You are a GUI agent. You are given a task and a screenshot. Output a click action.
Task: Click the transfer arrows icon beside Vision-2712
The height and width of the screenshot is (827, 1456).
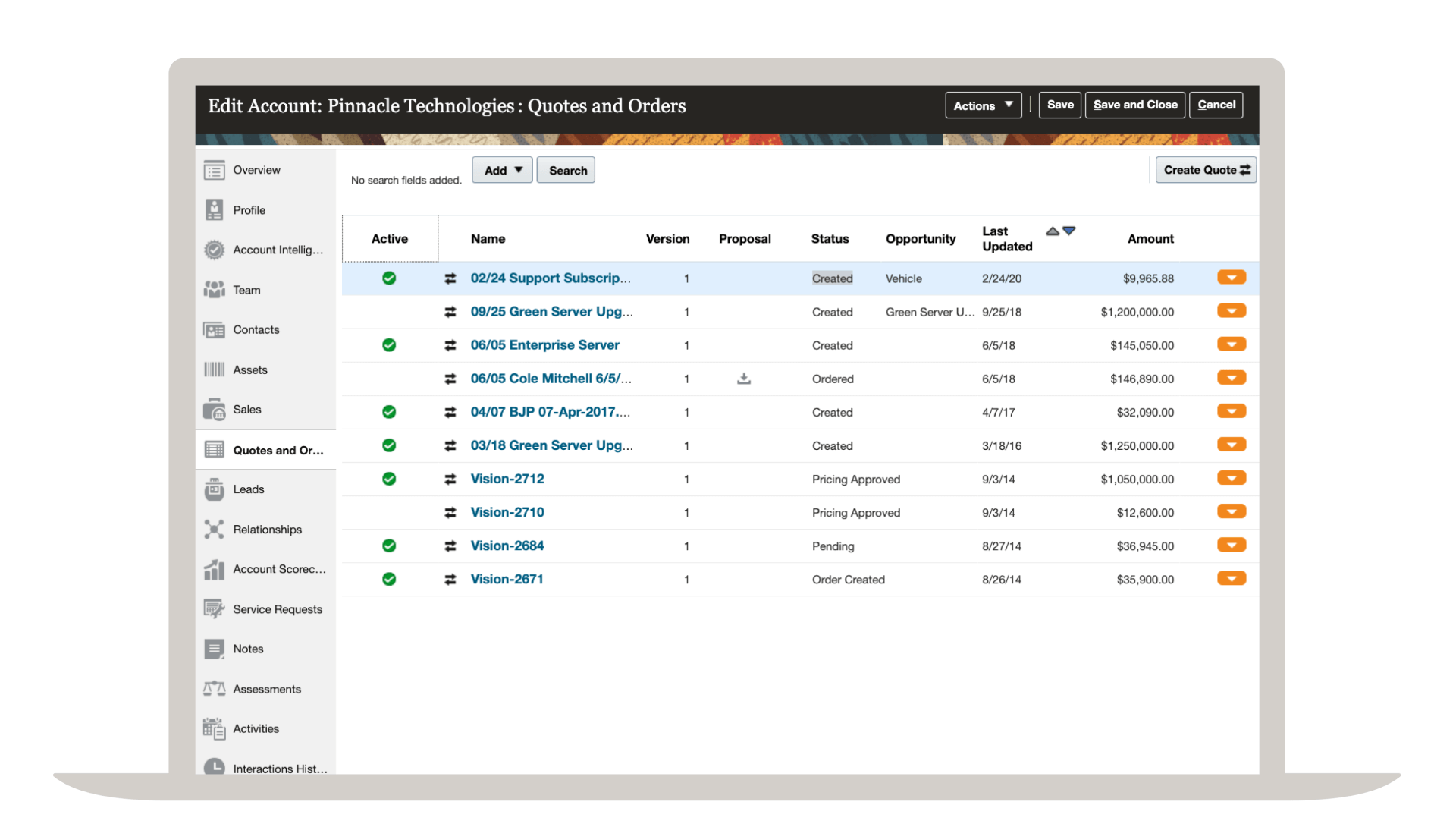(450, 480)
